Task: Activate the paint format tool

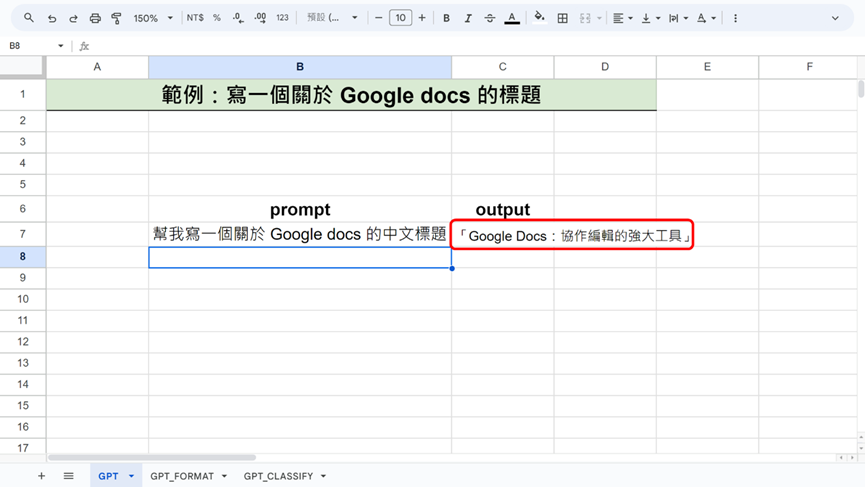Action: pos(116,18)
